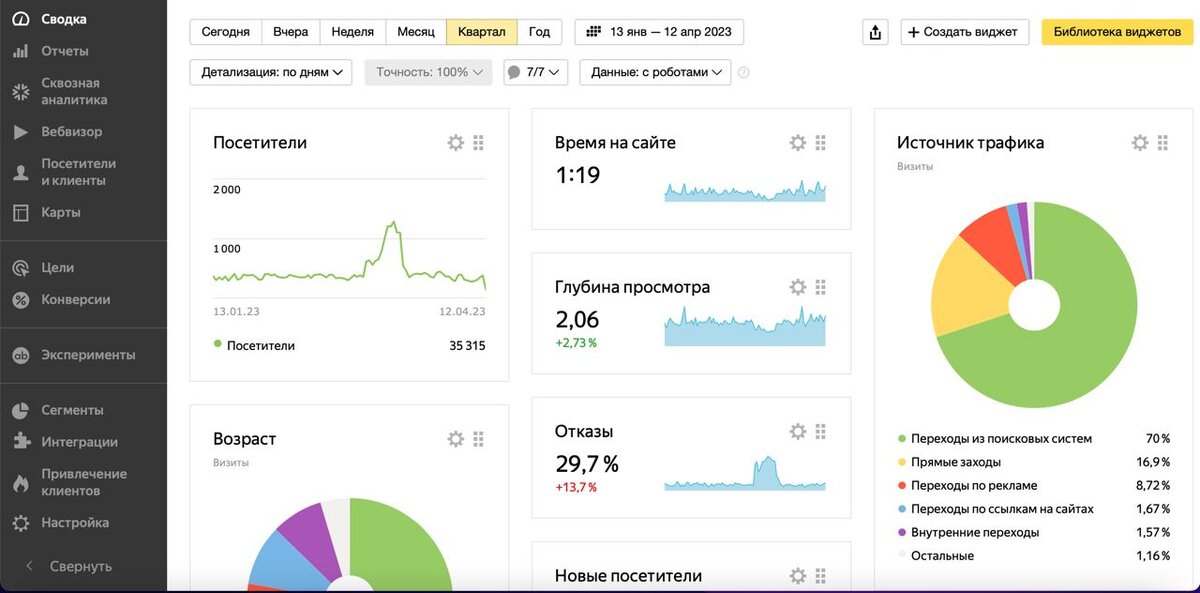Click the Конверсии percent icon

(20, 300)
